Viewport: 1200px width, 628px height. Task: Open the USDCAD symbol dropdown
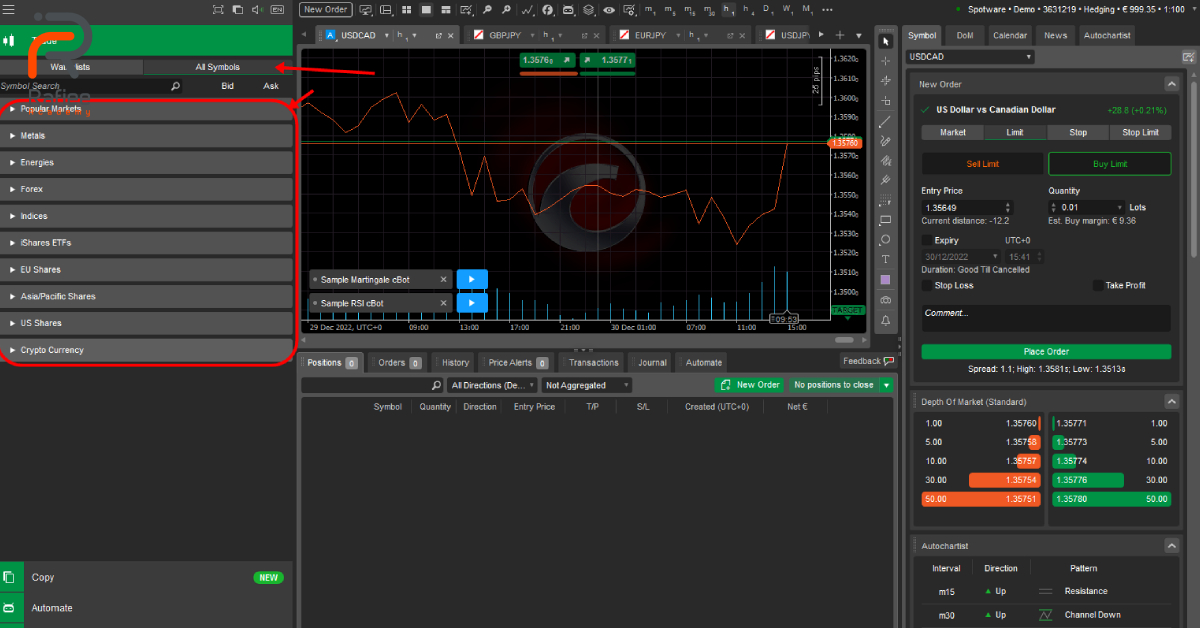pyautogui.click(x=970, y=57)
